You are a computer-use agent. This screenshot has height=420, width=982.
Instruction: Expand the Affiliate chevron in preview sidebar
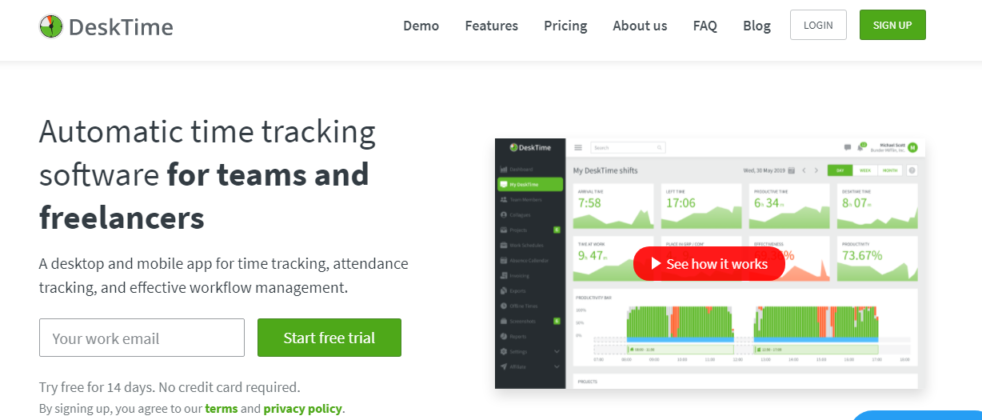click(x=557, y=367)
